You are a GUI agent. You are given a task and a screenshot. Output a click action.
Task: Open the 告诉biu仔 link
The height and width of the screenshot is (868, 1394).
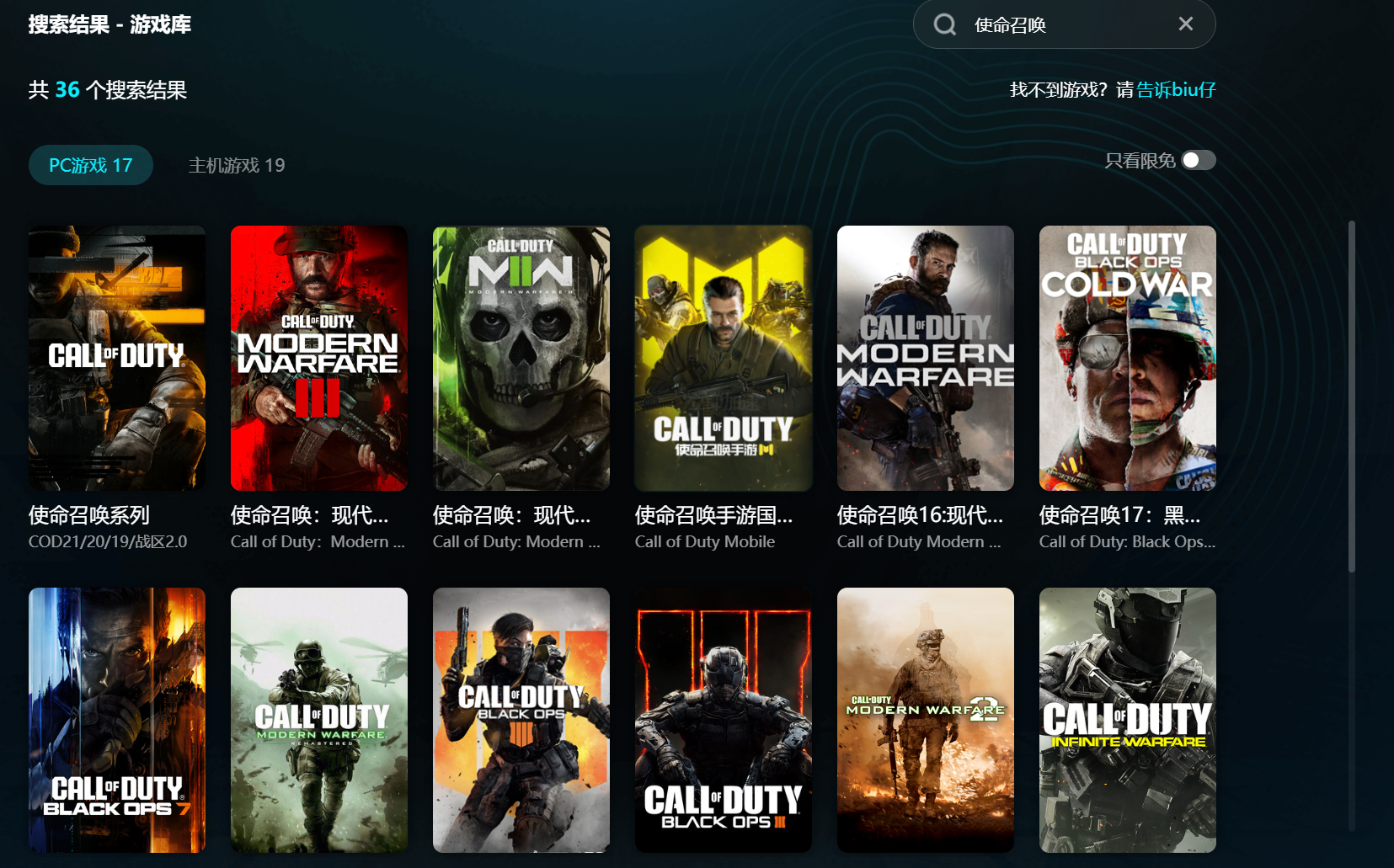click(1176, 89)
